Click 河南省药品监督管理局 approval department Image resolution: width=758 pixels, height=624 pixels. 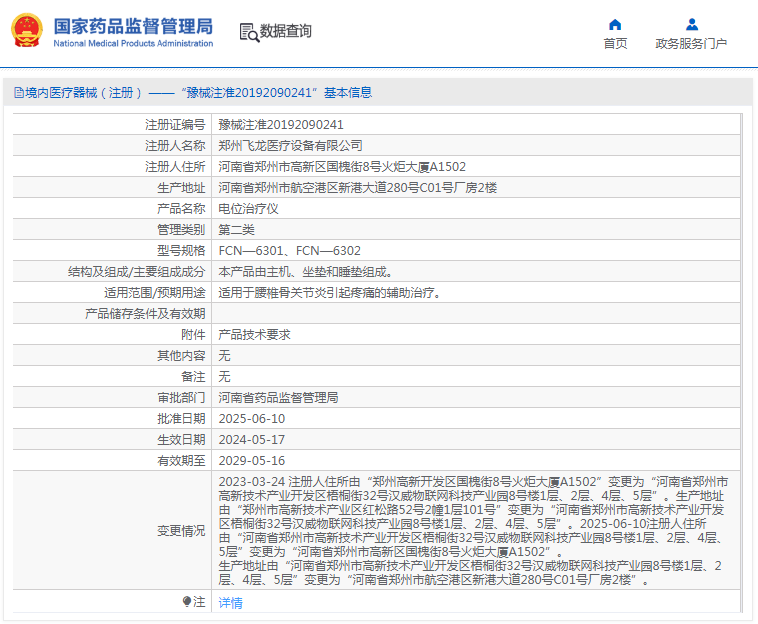pos(278,398)
